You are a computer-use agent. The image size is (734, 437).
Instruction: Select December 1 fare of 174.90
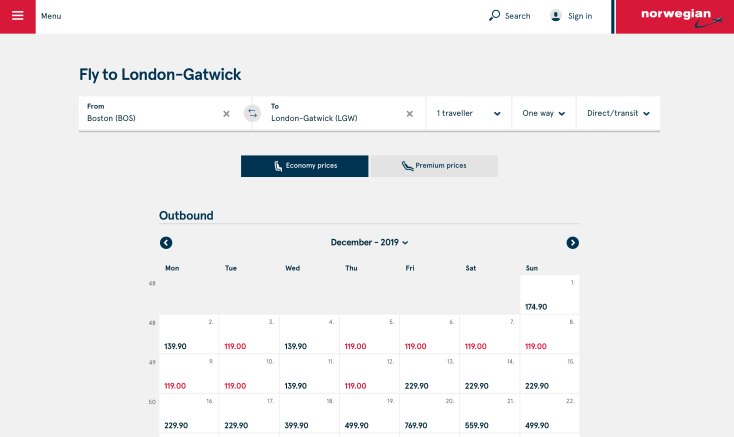[549, 295]
